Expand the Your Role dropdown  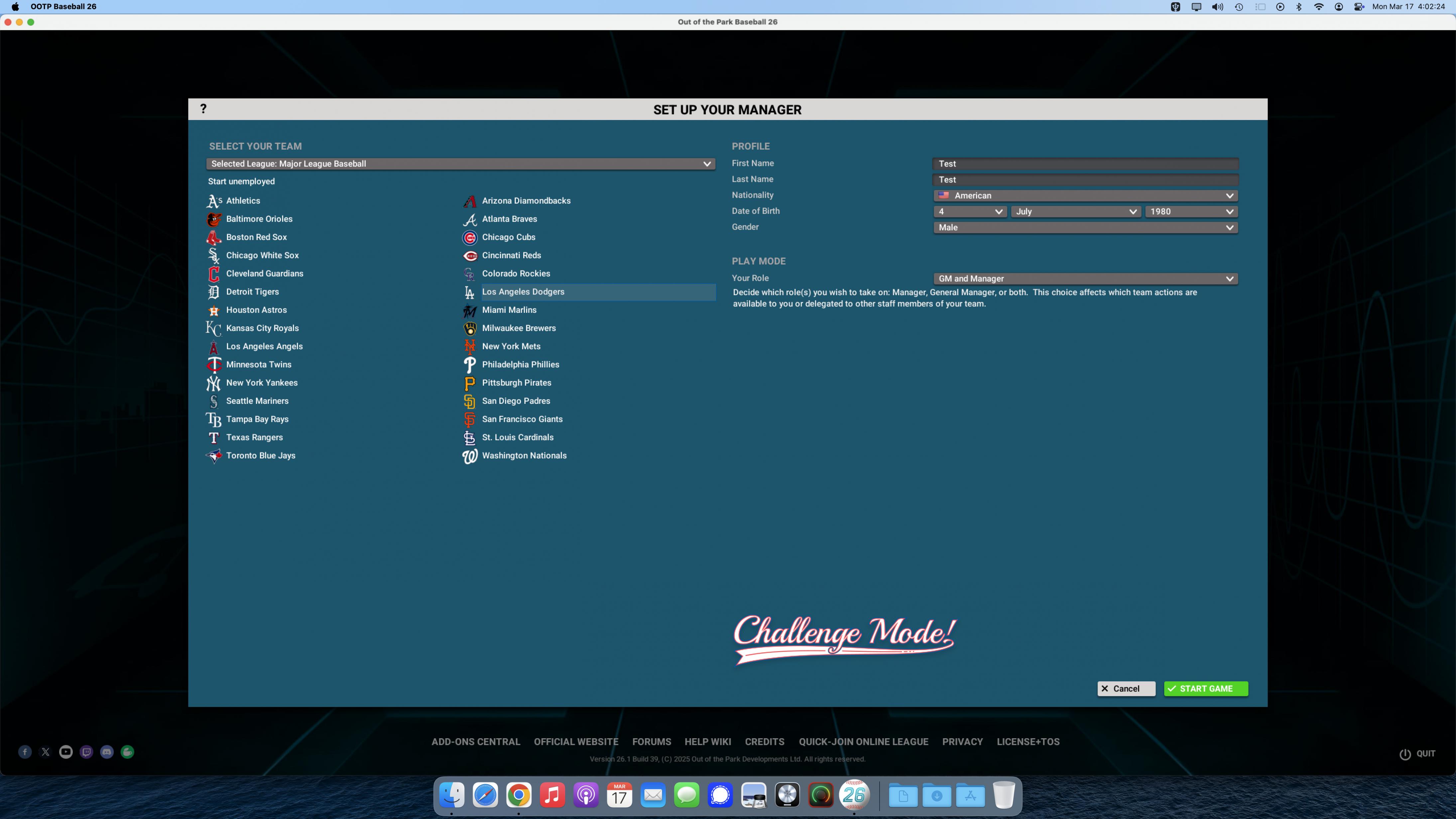(x=1085, y=279)
